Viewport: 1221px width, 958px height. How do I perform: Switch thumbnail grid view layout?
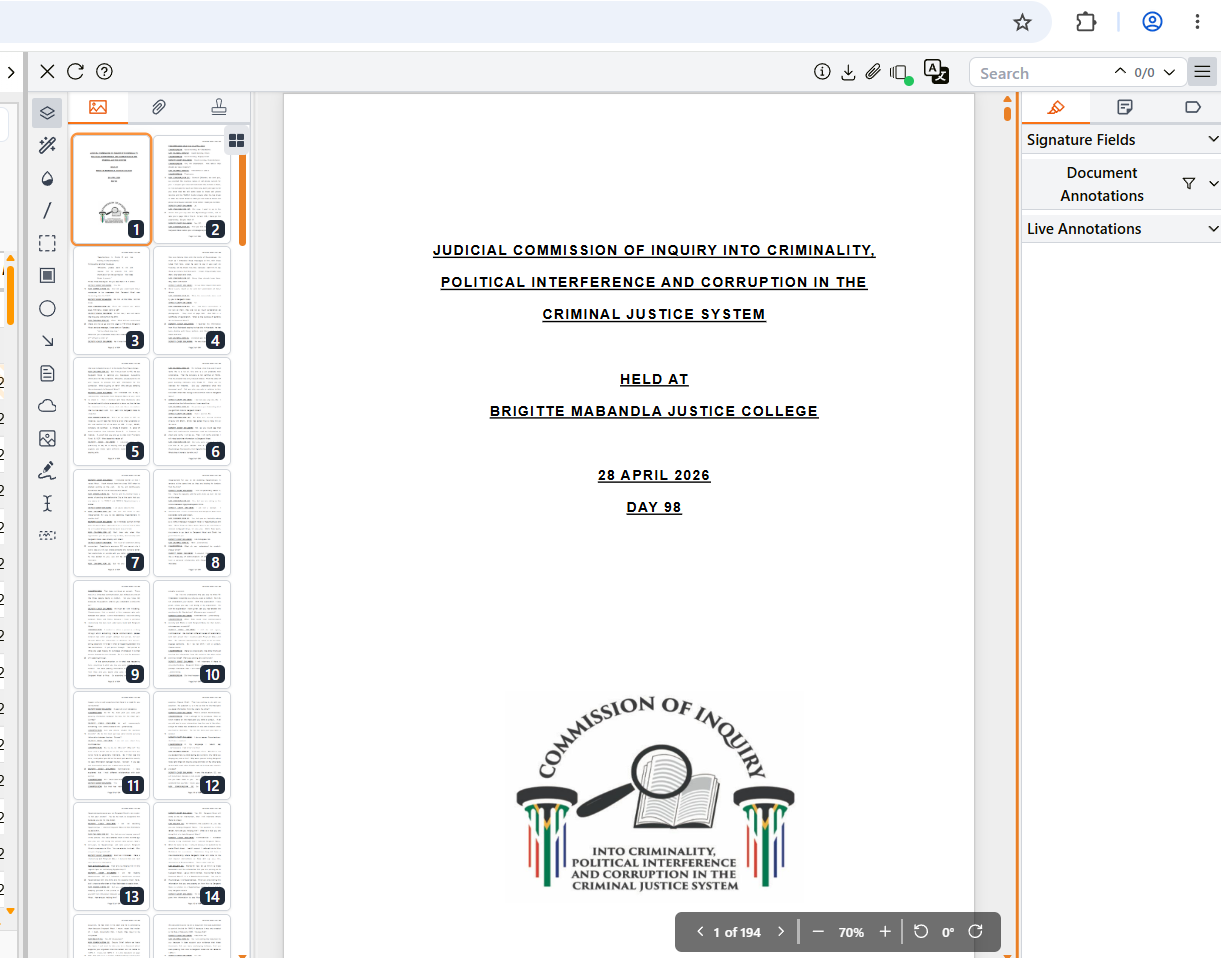coord(237,140)
